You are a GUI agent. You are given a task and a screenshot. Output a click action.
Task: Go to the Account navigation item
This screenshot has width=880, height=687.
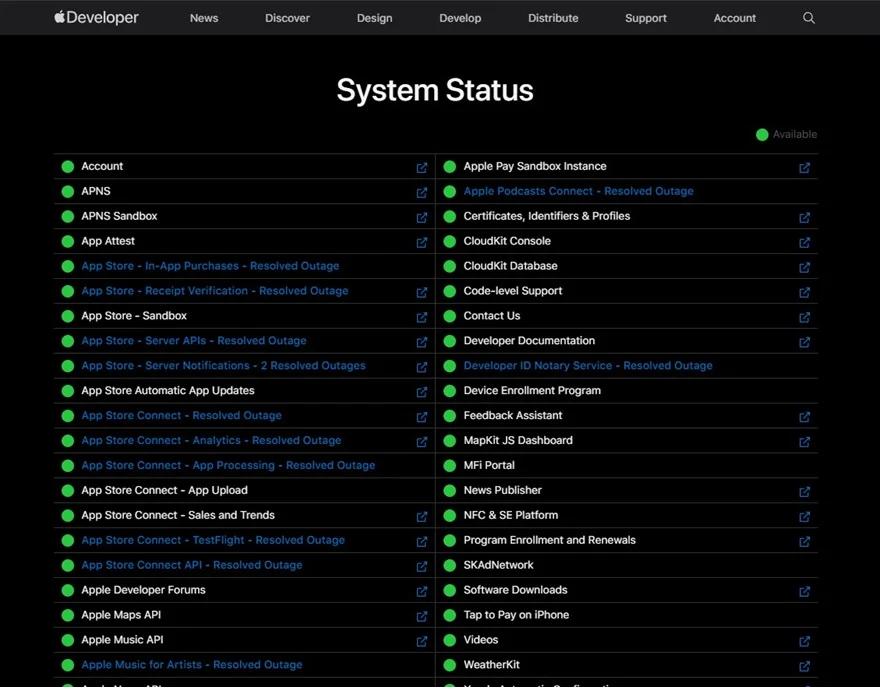click(734, 18)
